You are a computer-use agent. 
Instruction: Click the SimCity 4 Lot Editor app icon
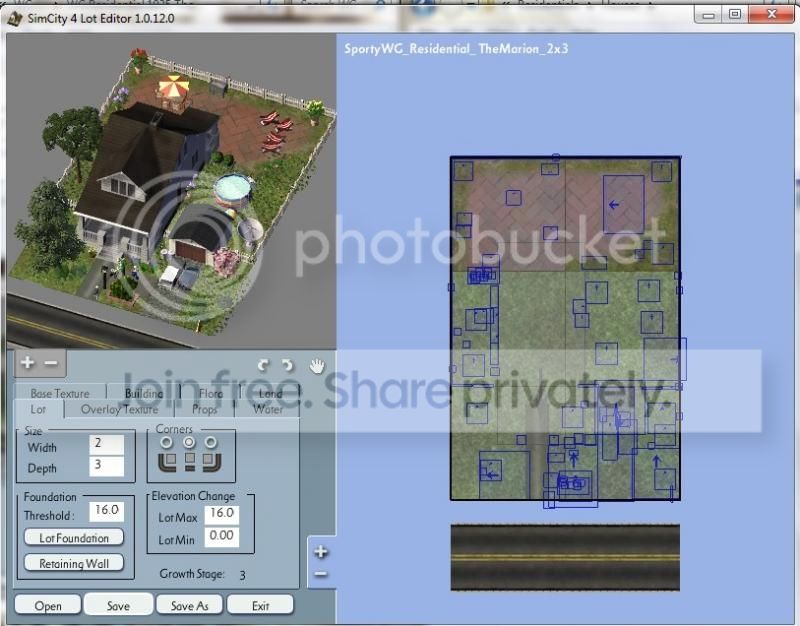pos(15,19)
